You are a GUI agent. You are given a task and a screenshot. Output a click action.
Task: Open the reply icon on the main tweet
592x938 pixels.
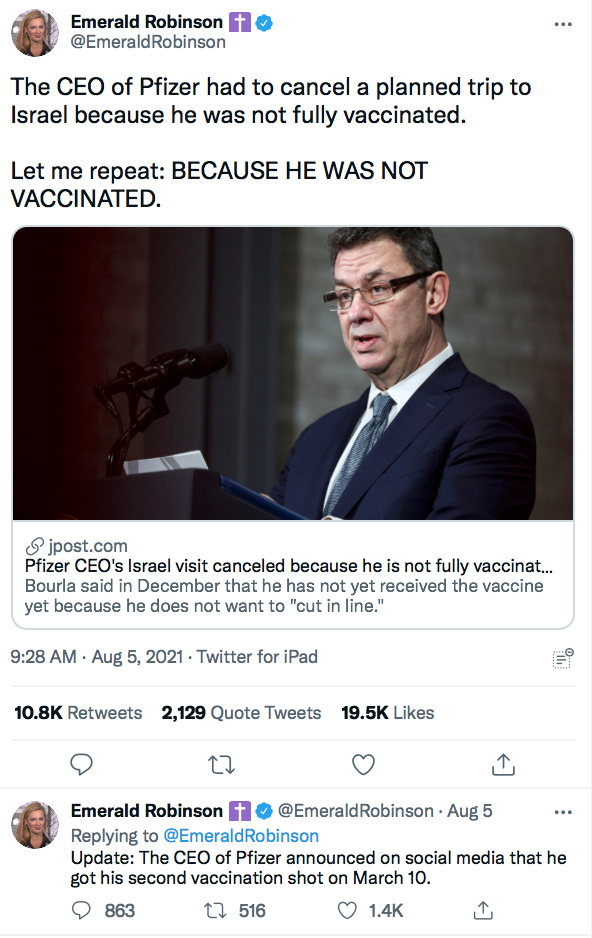tap(81, 763)
